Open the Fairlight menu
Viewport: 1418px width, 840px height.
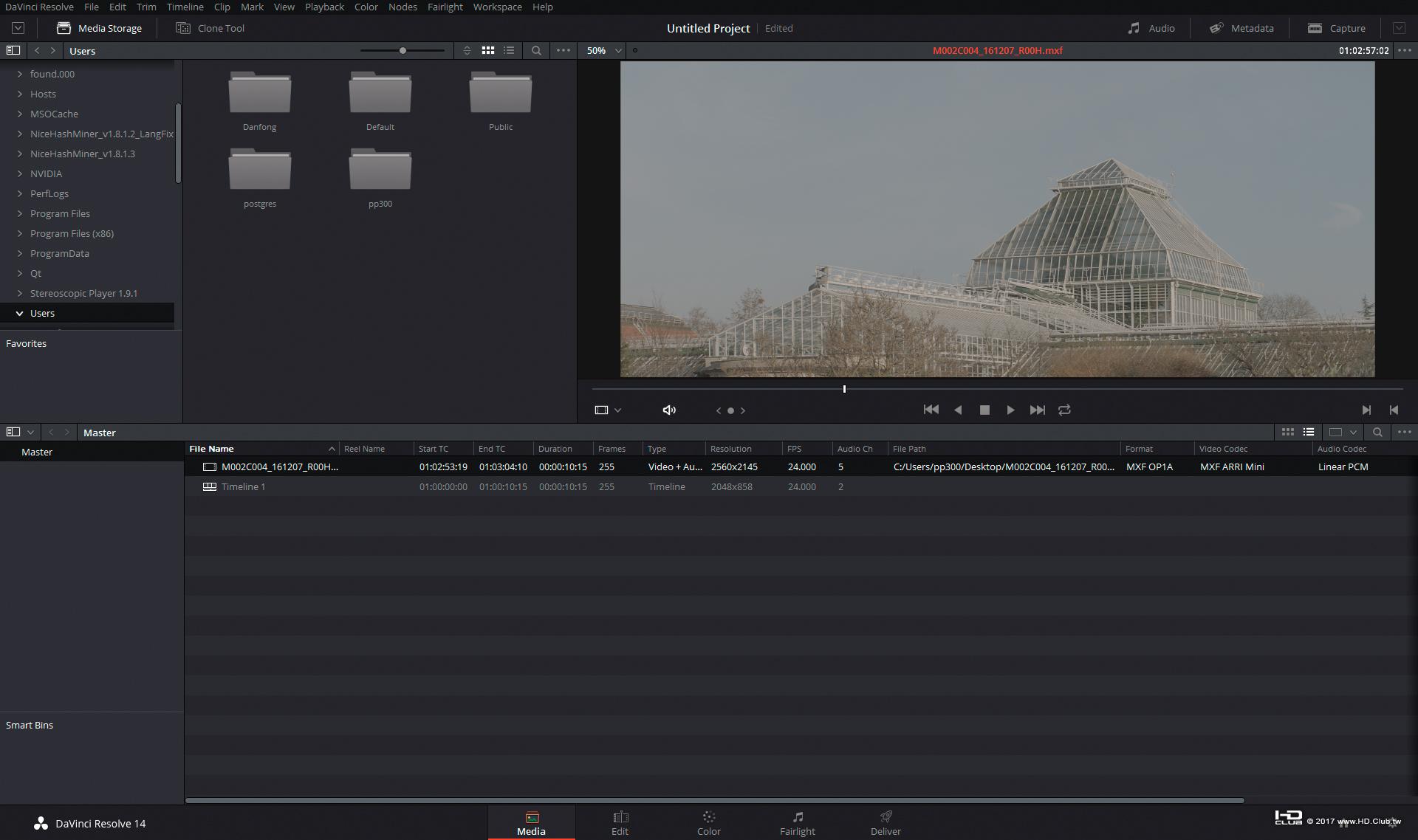click(445, 7)
